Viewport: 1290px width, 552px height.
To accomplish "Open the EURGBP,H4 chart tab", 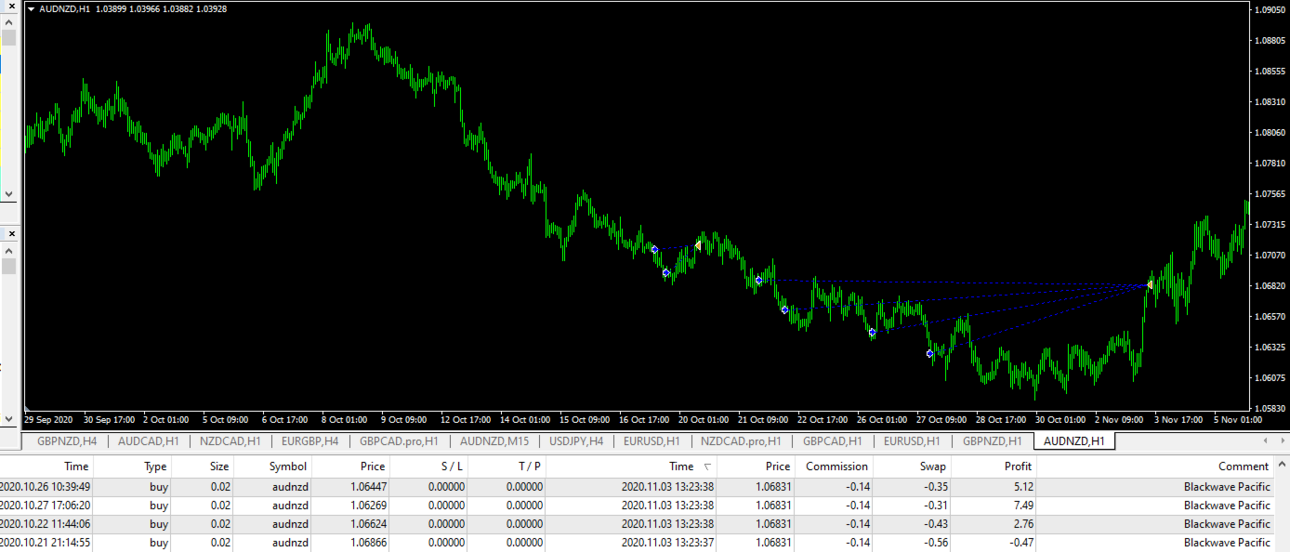I will 310,441.
